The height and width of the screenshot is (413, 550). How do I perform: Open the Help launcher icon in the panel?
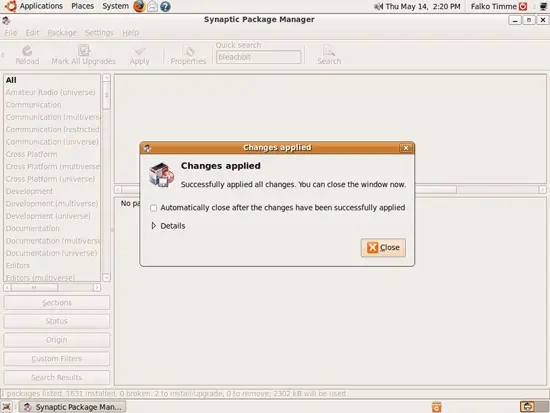(165, 6)
